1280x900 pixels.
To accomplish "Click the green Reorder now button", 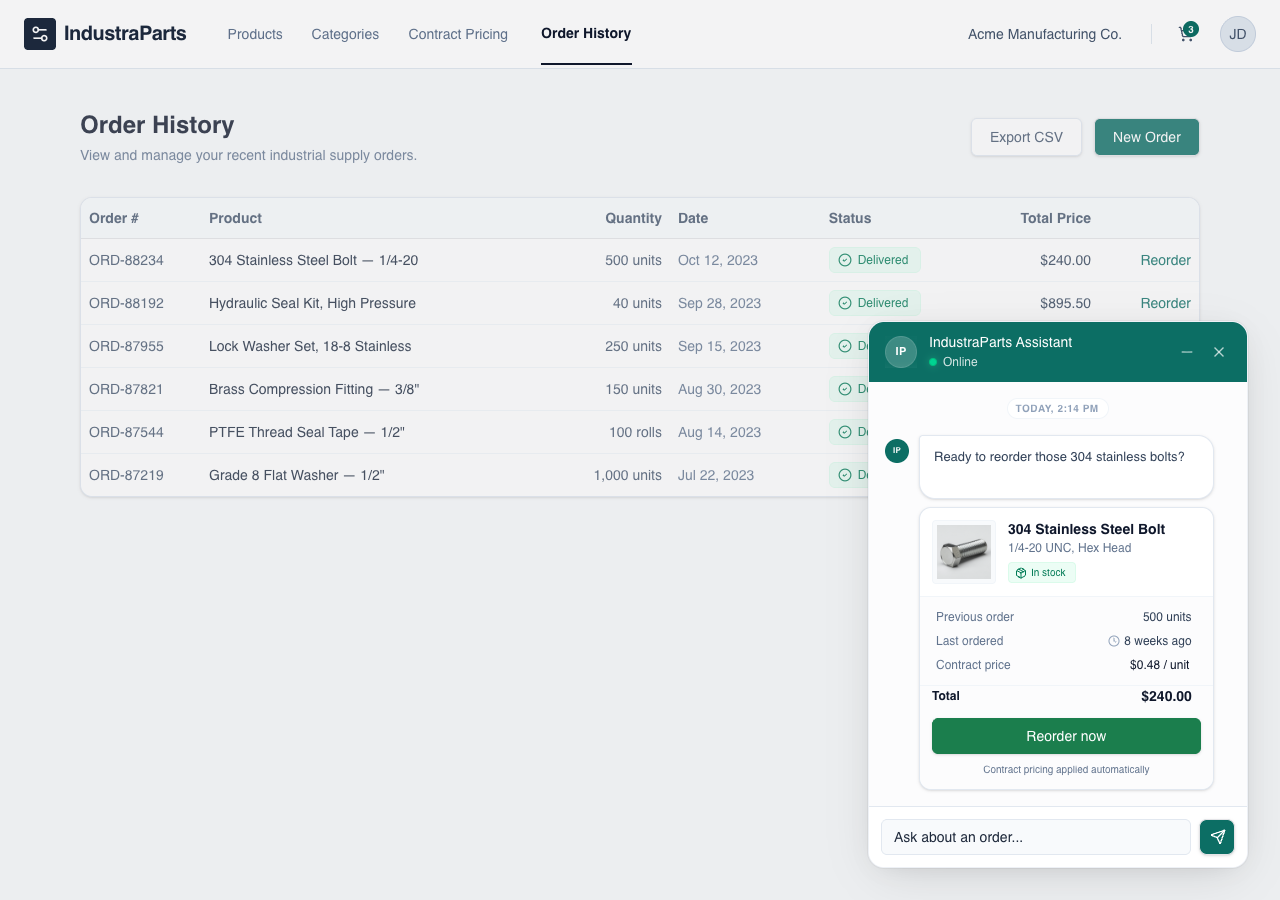I will (x=1066, y=736).
